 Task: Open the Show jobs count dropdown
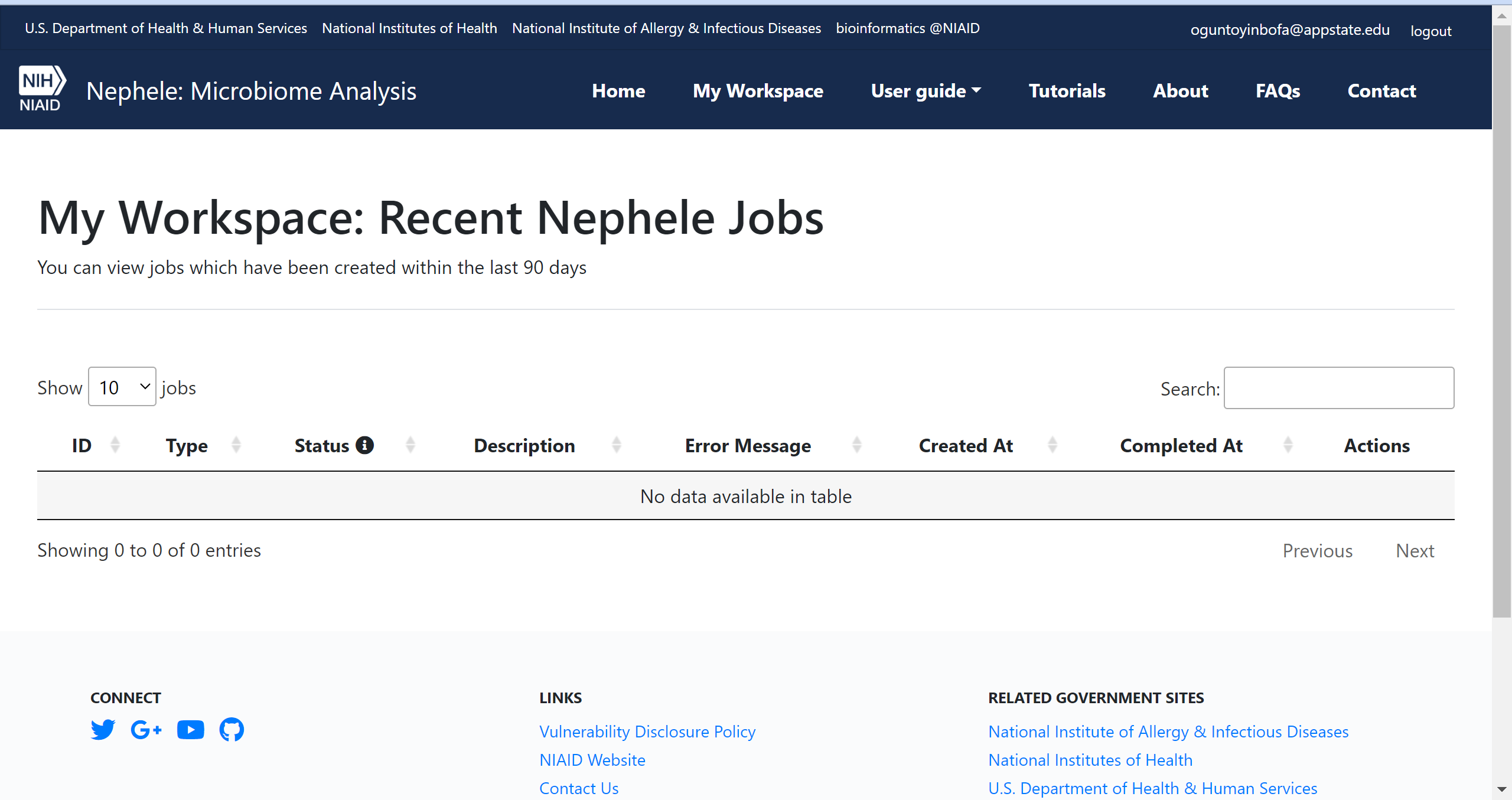(122, 387)
